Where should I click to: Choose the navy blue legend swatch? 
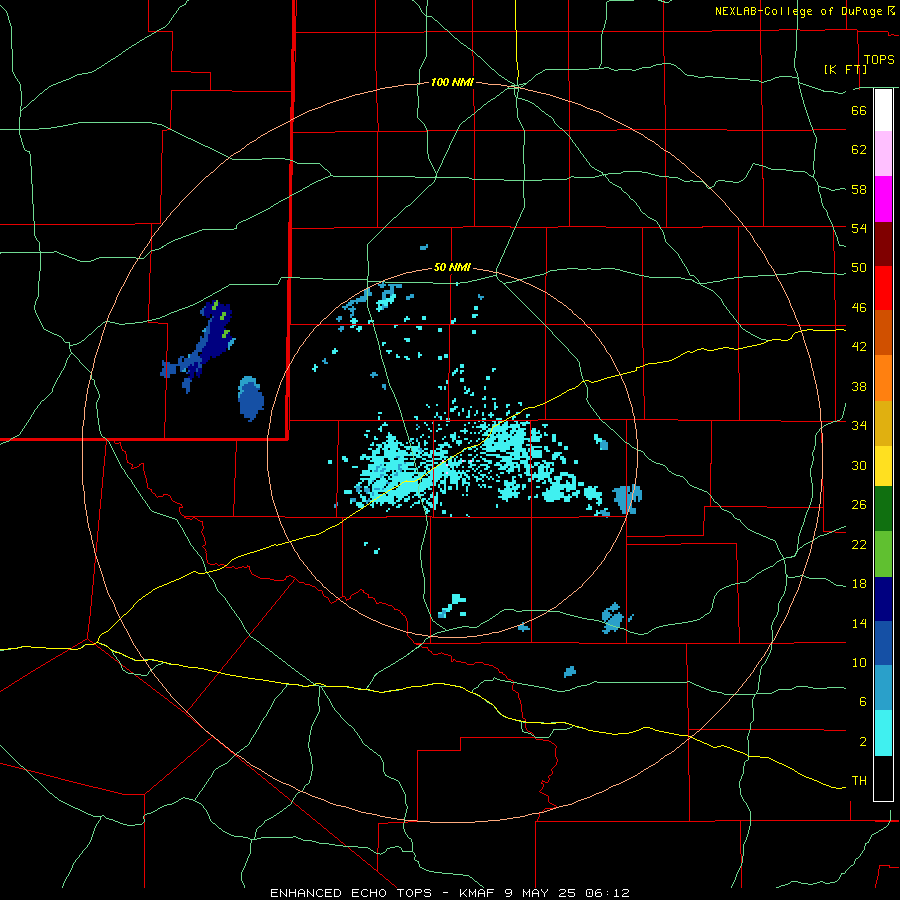(x=883, y=598)
